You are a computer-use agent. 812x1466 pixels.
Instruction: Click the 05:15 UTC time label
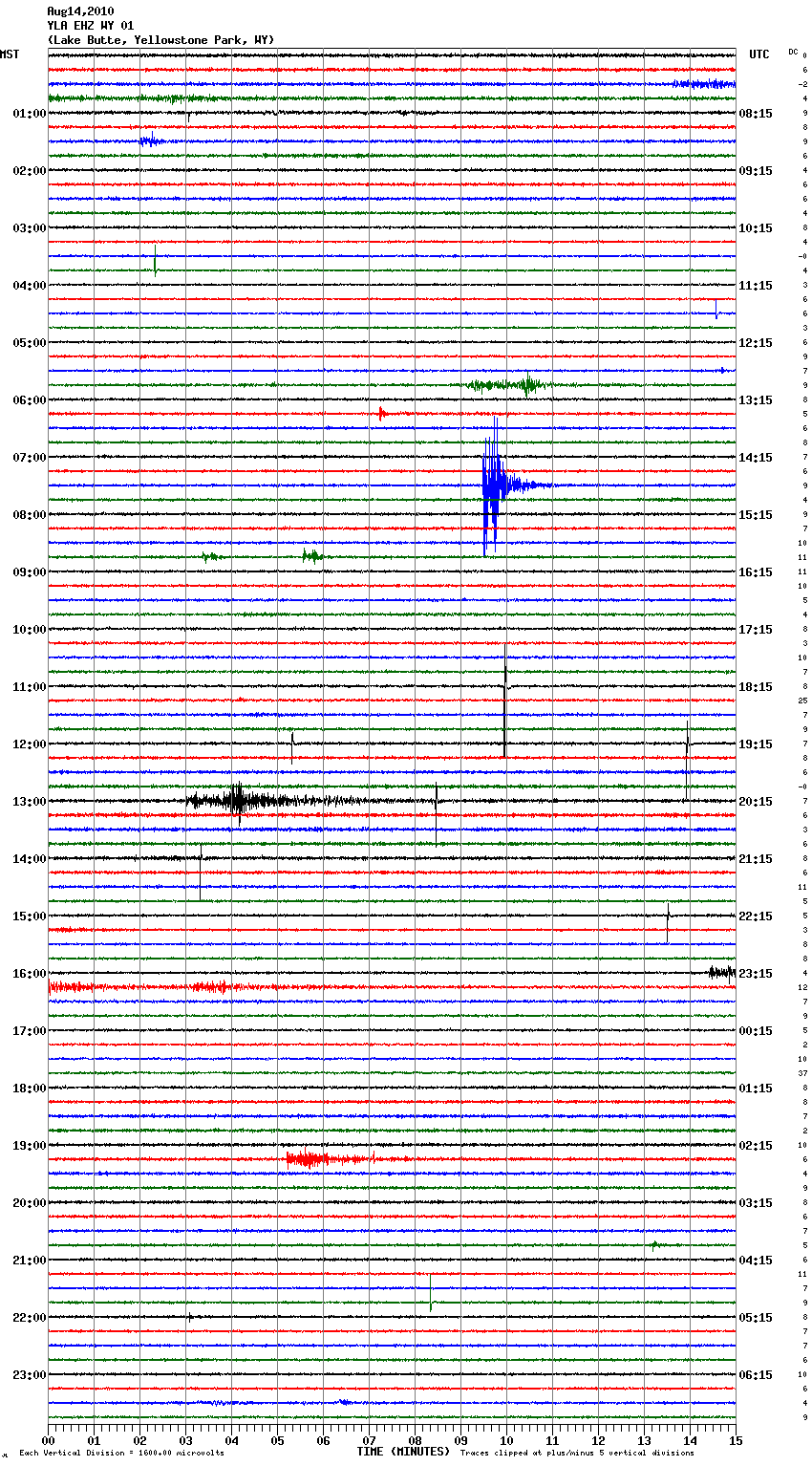[756, 1318]
